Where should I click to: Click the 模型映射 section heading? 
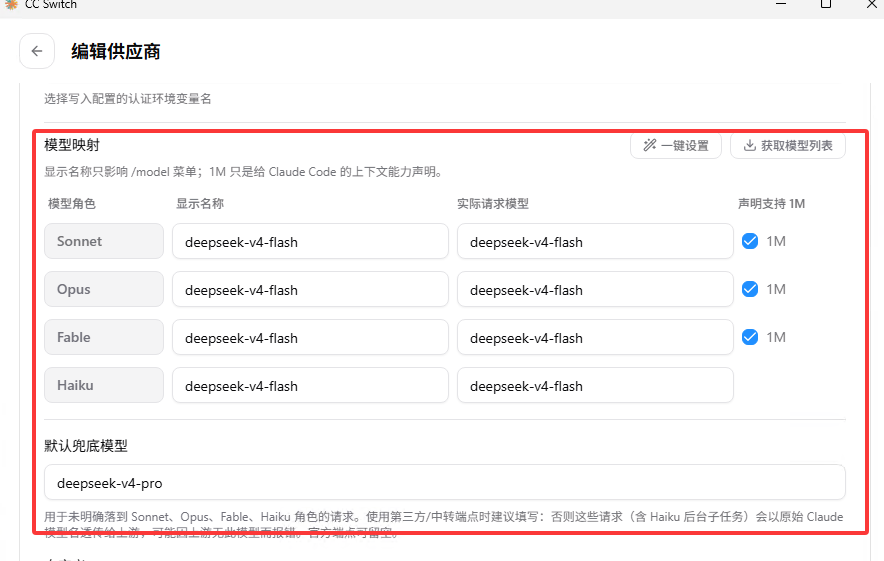(x=72, y=145)
